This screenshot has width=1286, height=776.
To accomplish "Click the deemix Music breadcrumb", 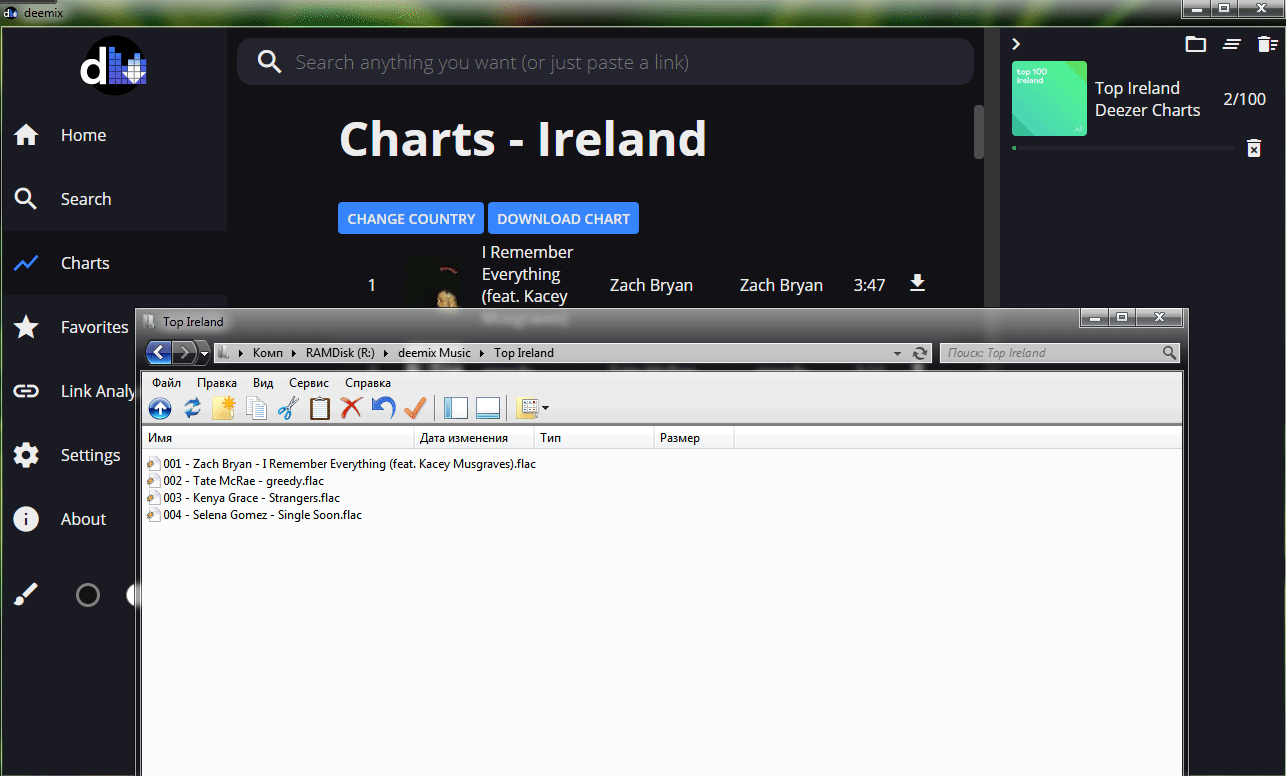I will [433, 353].
